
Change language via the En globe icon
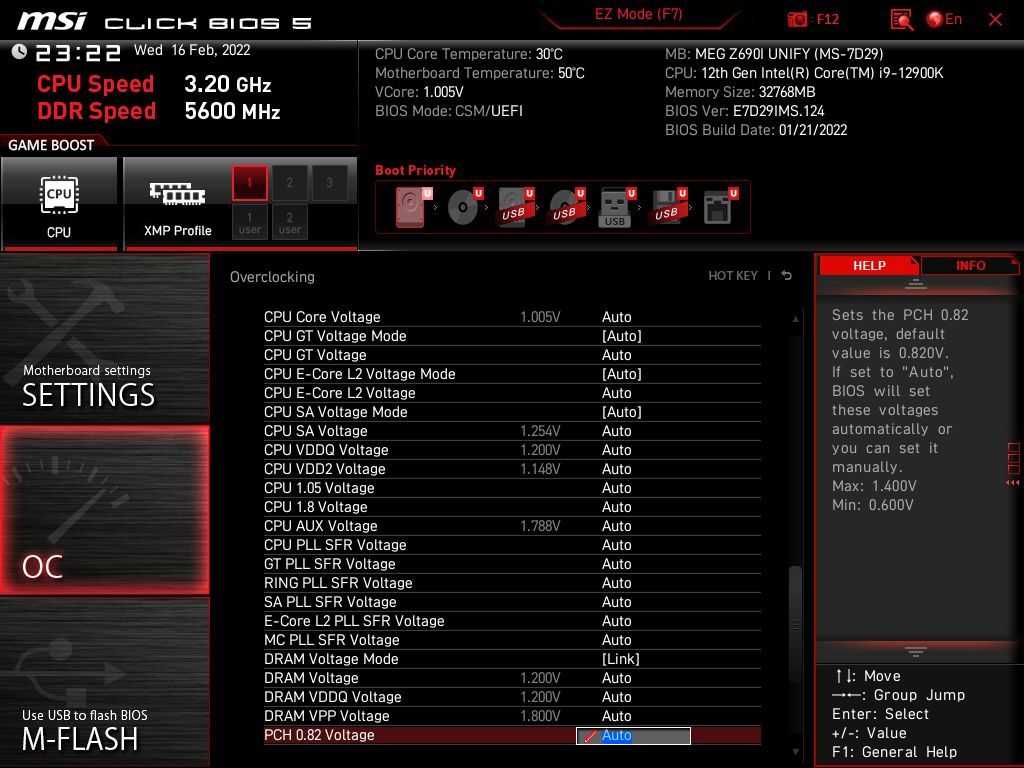[x=944, y=19]
